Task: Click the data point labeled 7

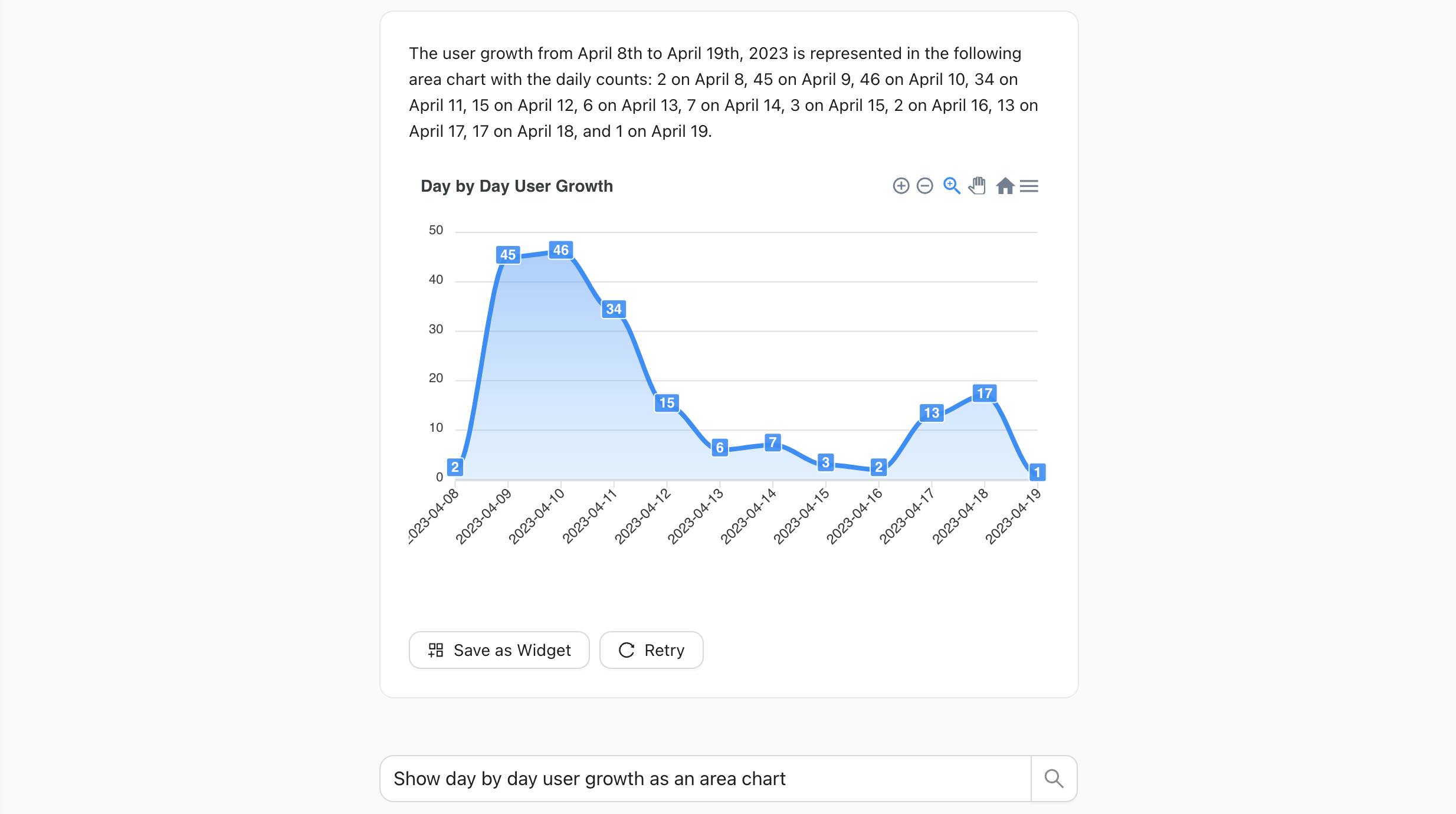Action: coord(772,442)
